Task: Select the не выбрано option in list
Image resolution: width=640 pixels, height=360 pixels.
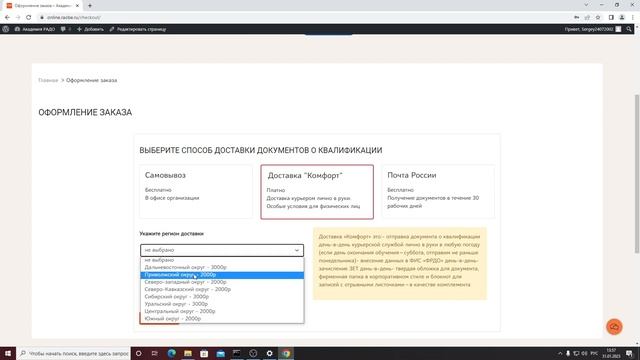Action: [222, 260]
